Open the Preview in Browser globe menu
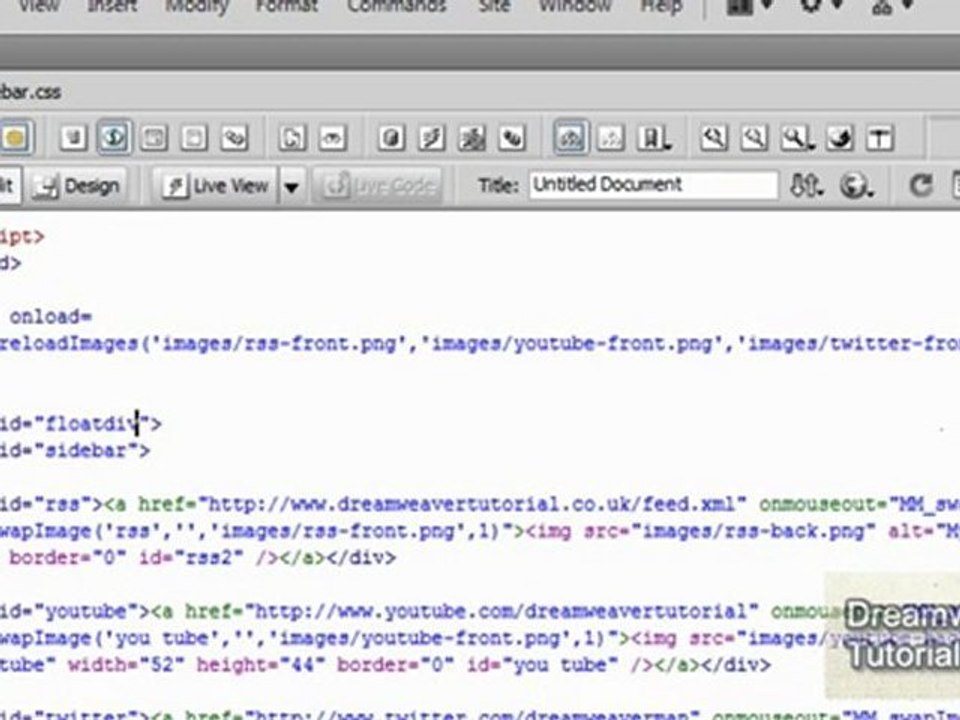The height and width of the screenshot is (720, 960). (x=855, y=185)
